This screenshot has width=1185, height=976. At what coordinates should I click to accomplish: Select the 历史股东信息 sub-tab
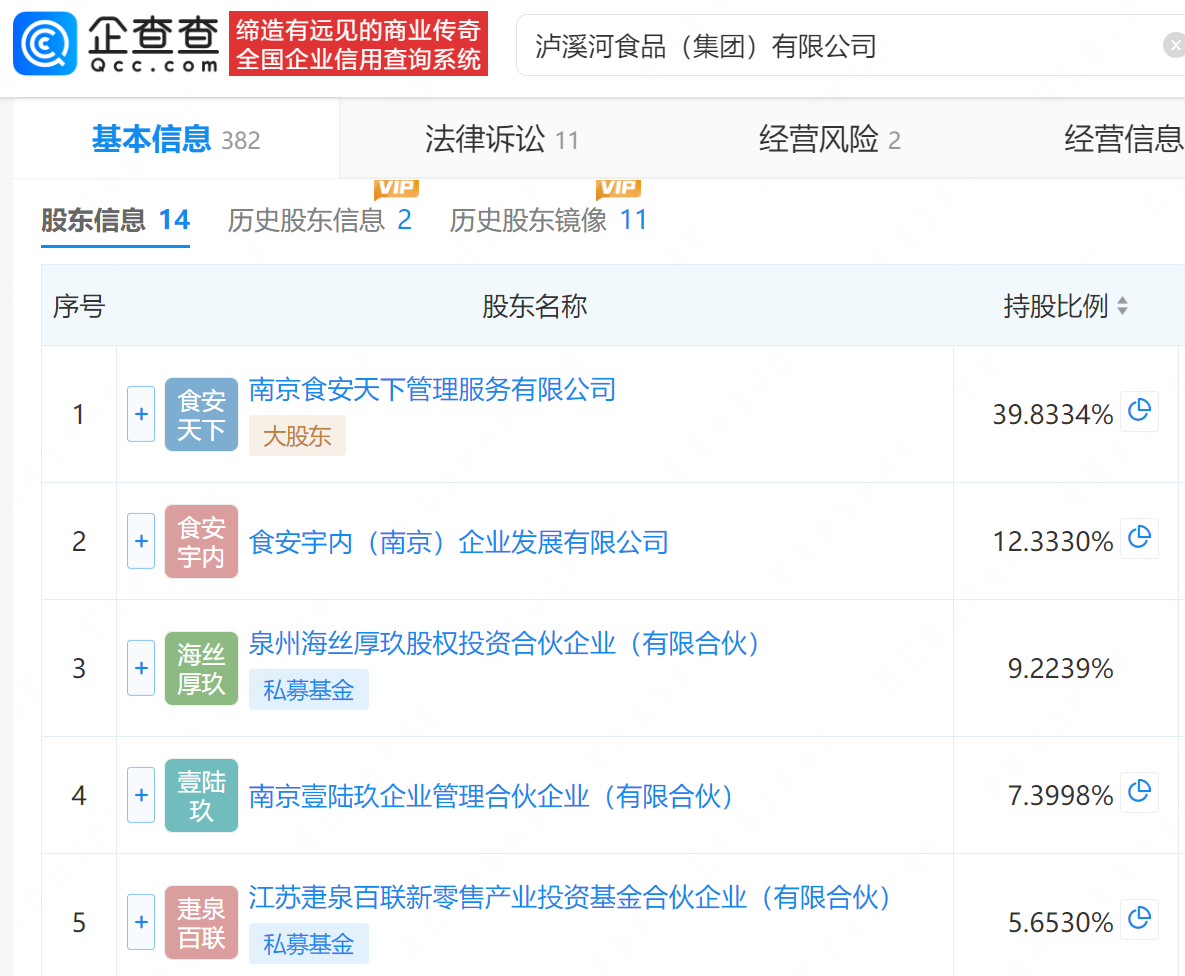[320, 220]
